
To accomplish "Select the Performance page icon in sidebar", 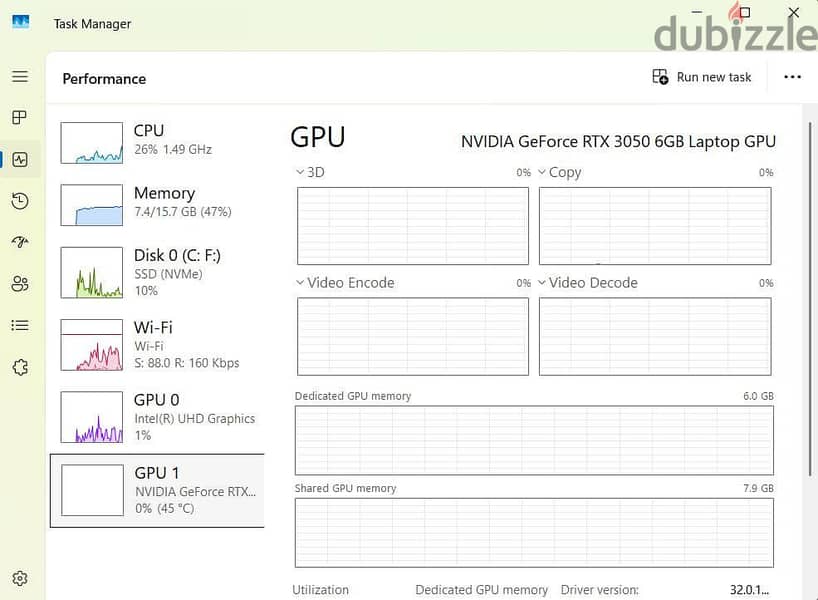I will (20, 159).
